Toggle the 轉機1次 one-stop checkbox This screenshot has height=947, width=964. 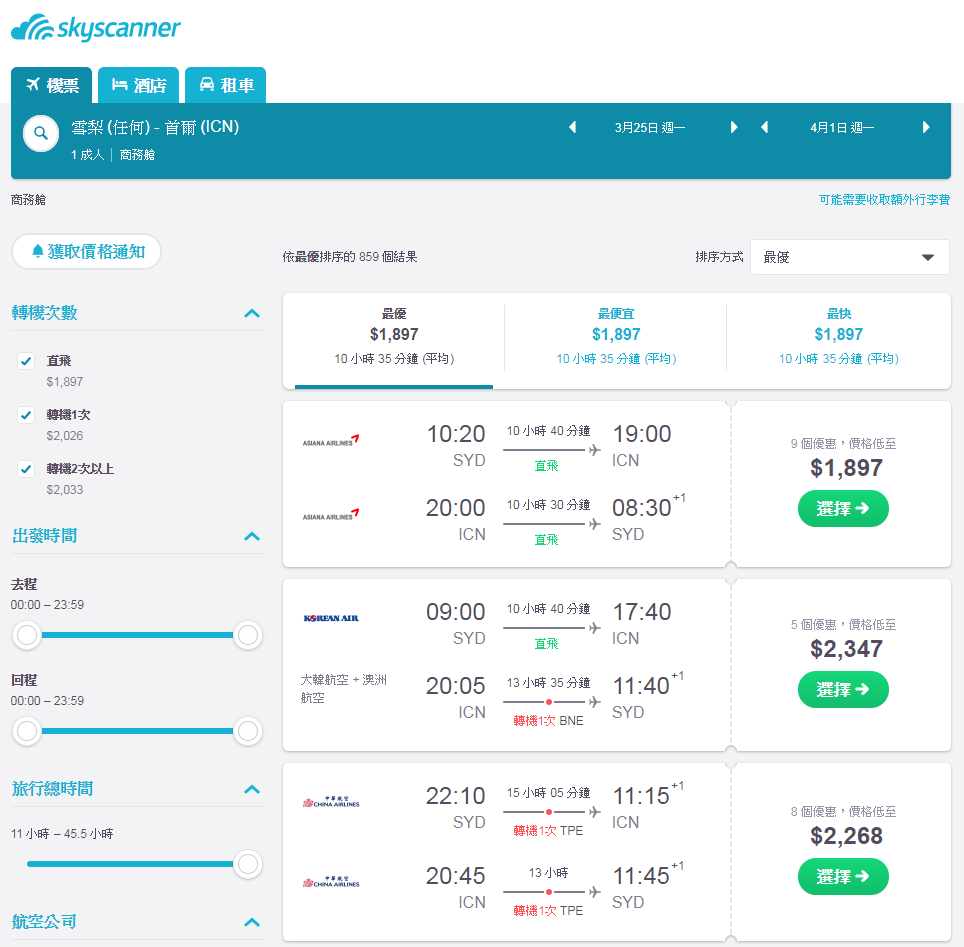click(x=26, y=415)
